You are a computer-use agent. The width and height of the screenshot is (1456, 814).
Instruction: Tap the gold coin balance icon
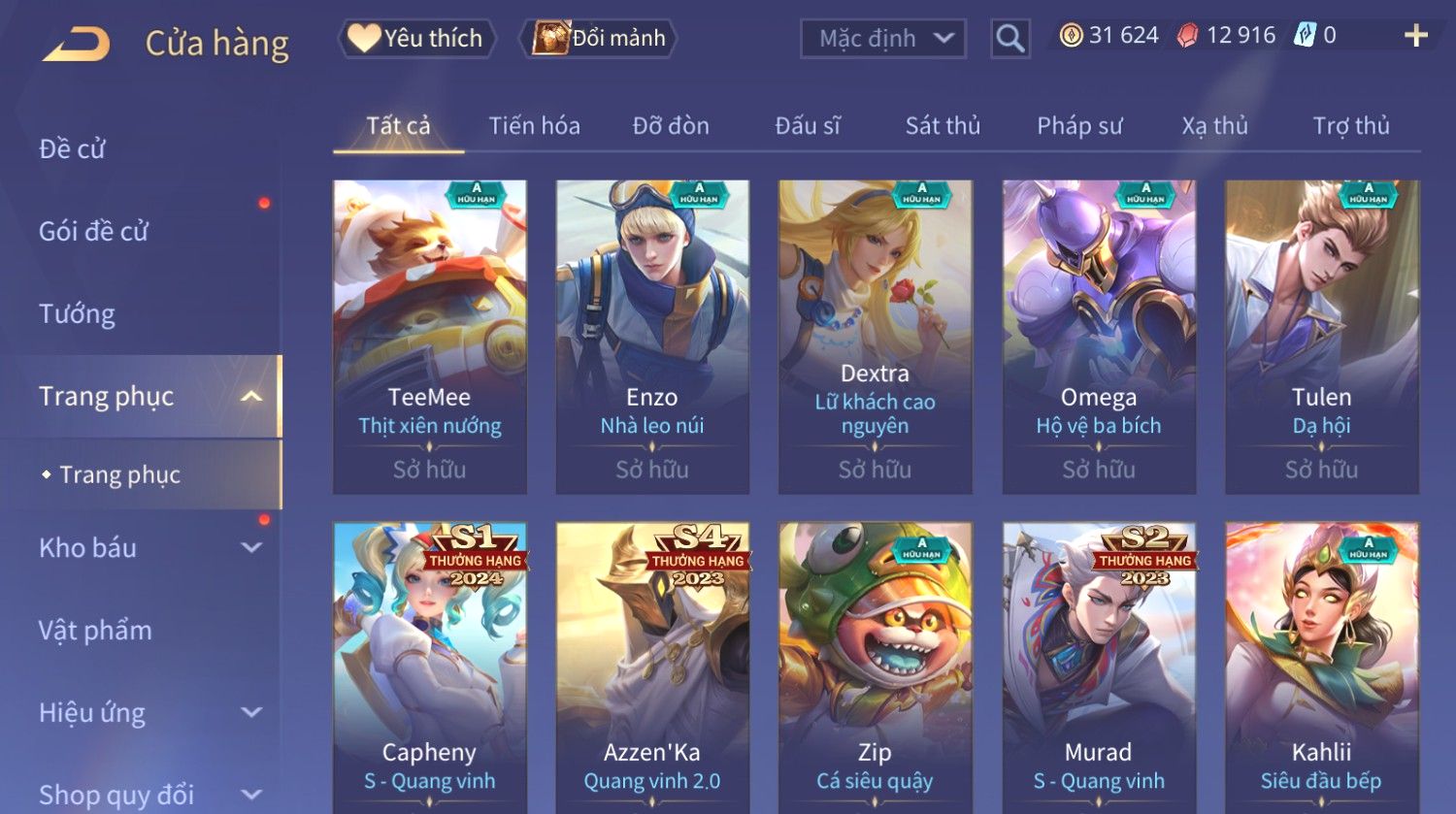coord(1071,36)
